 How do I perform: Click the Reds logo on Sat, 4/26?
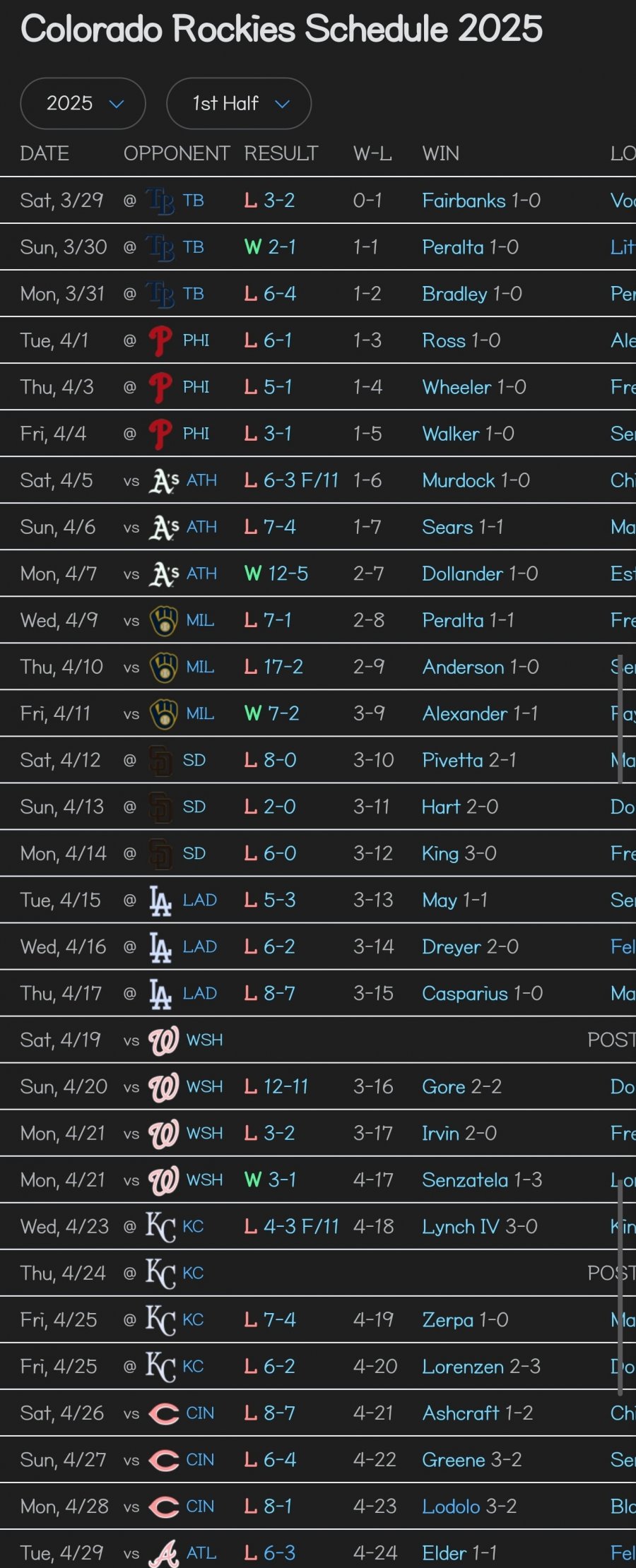164,1413
